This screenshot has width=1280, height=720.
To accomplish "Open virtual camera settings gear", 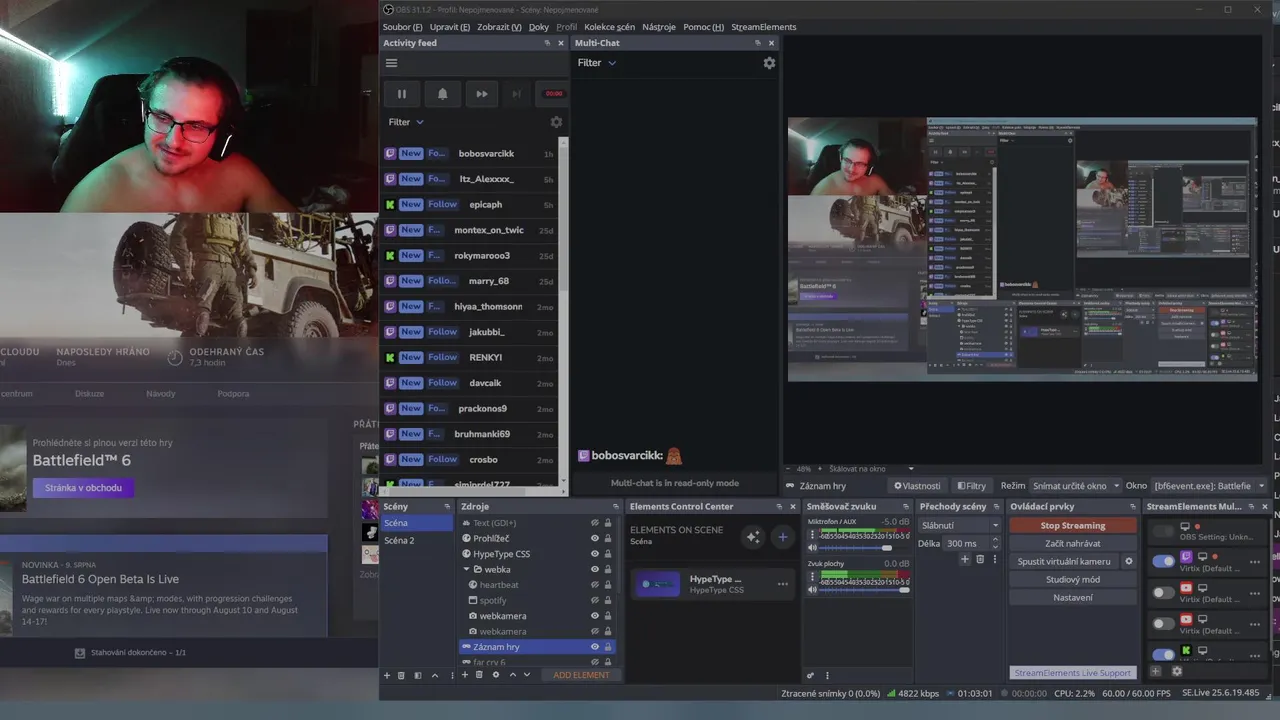I will click(1129, 562).
